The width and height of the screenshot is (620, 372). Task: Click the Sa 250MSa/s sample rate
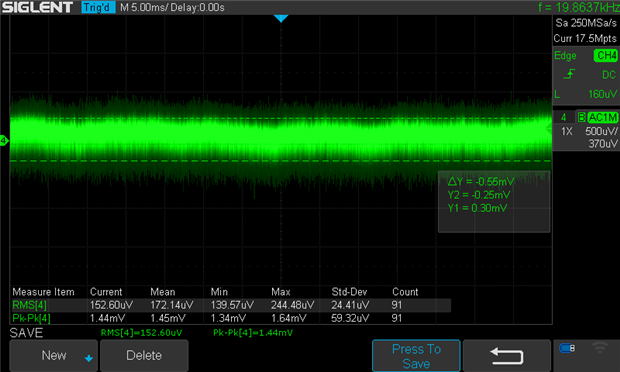[x=586, y=23]
